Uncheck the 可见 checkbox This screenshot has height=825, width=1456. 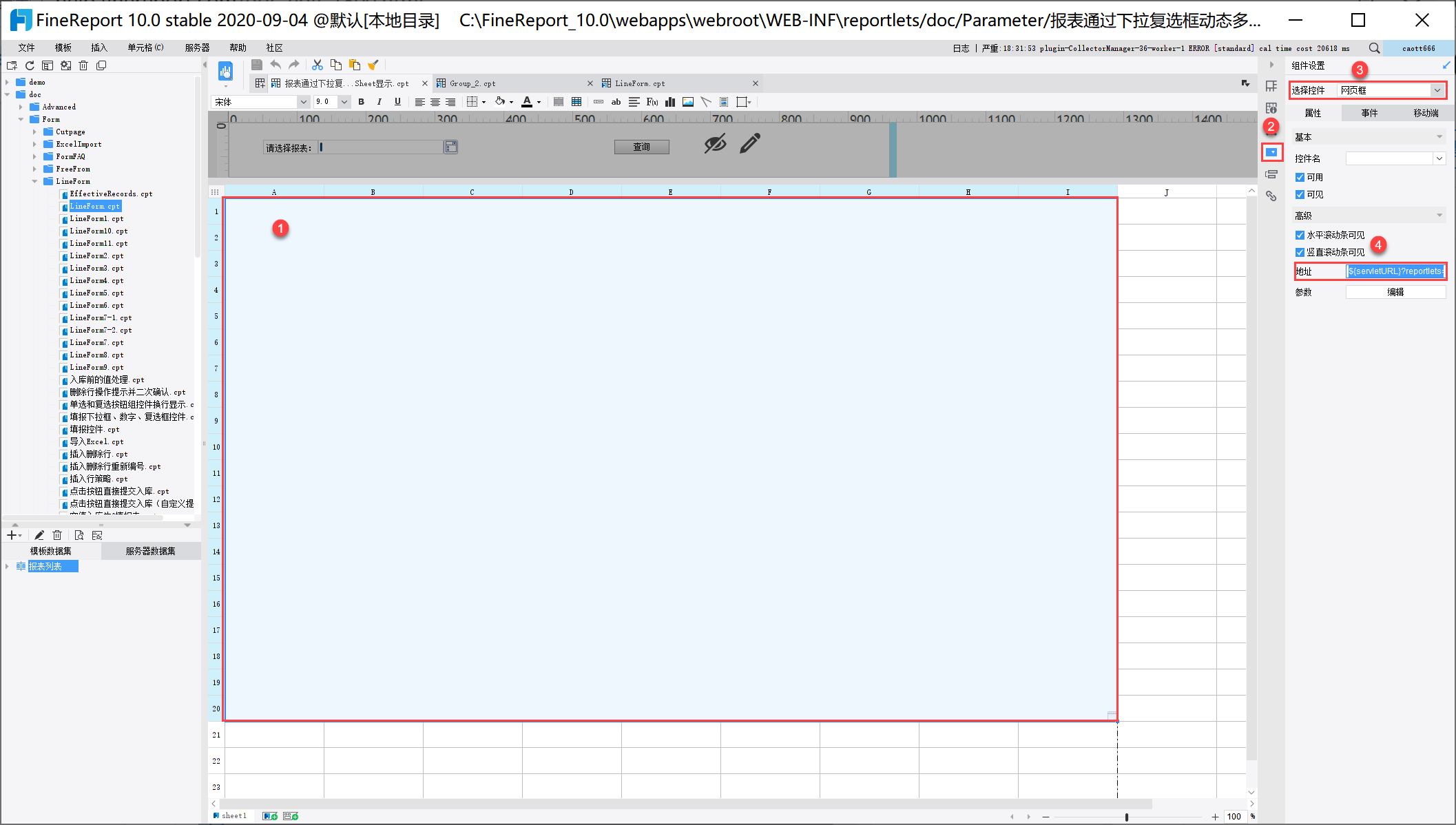coord(1300,195)
